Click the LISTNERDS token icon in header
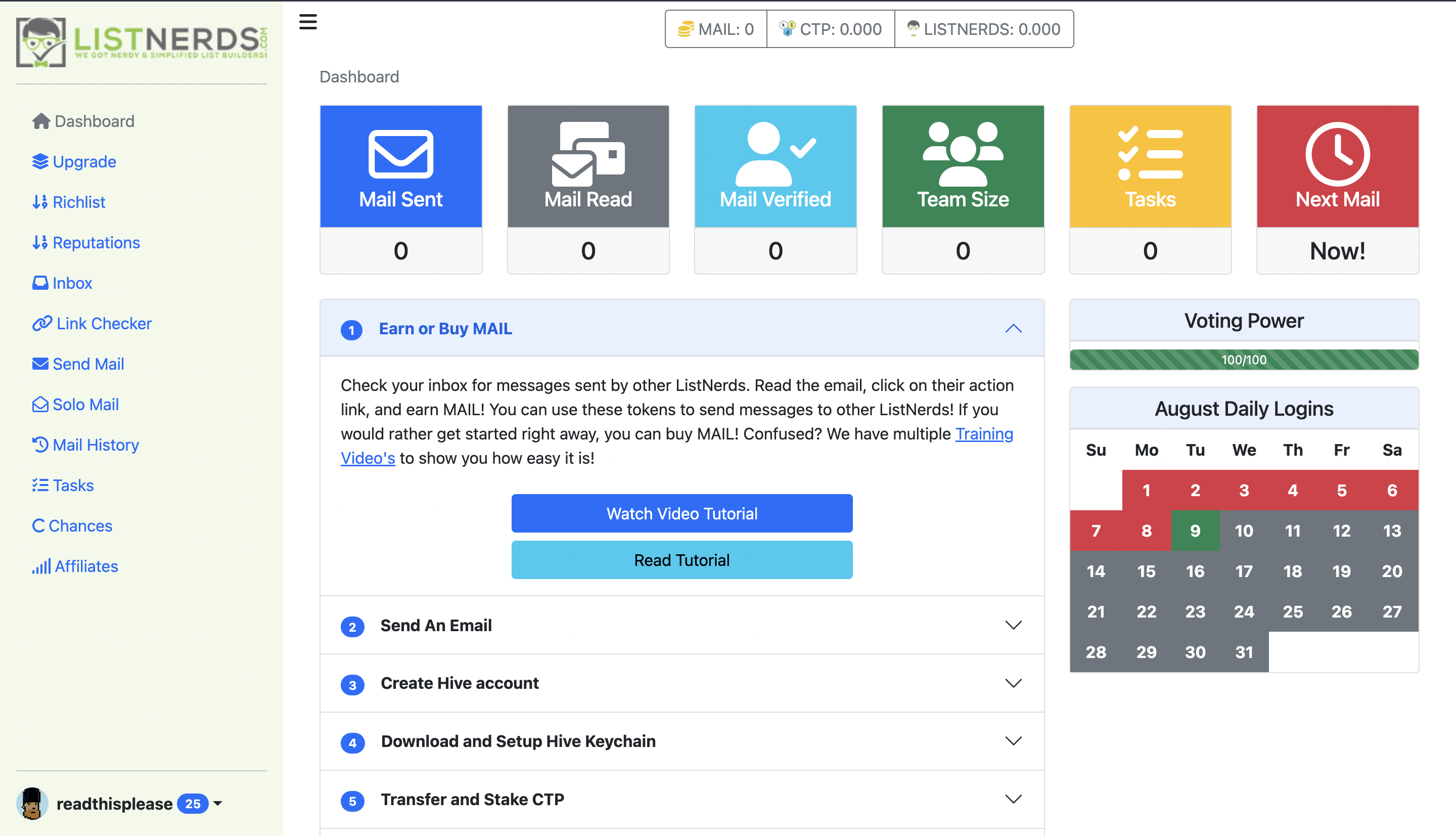The image size is (1456, 836). [x=913, y=28]
